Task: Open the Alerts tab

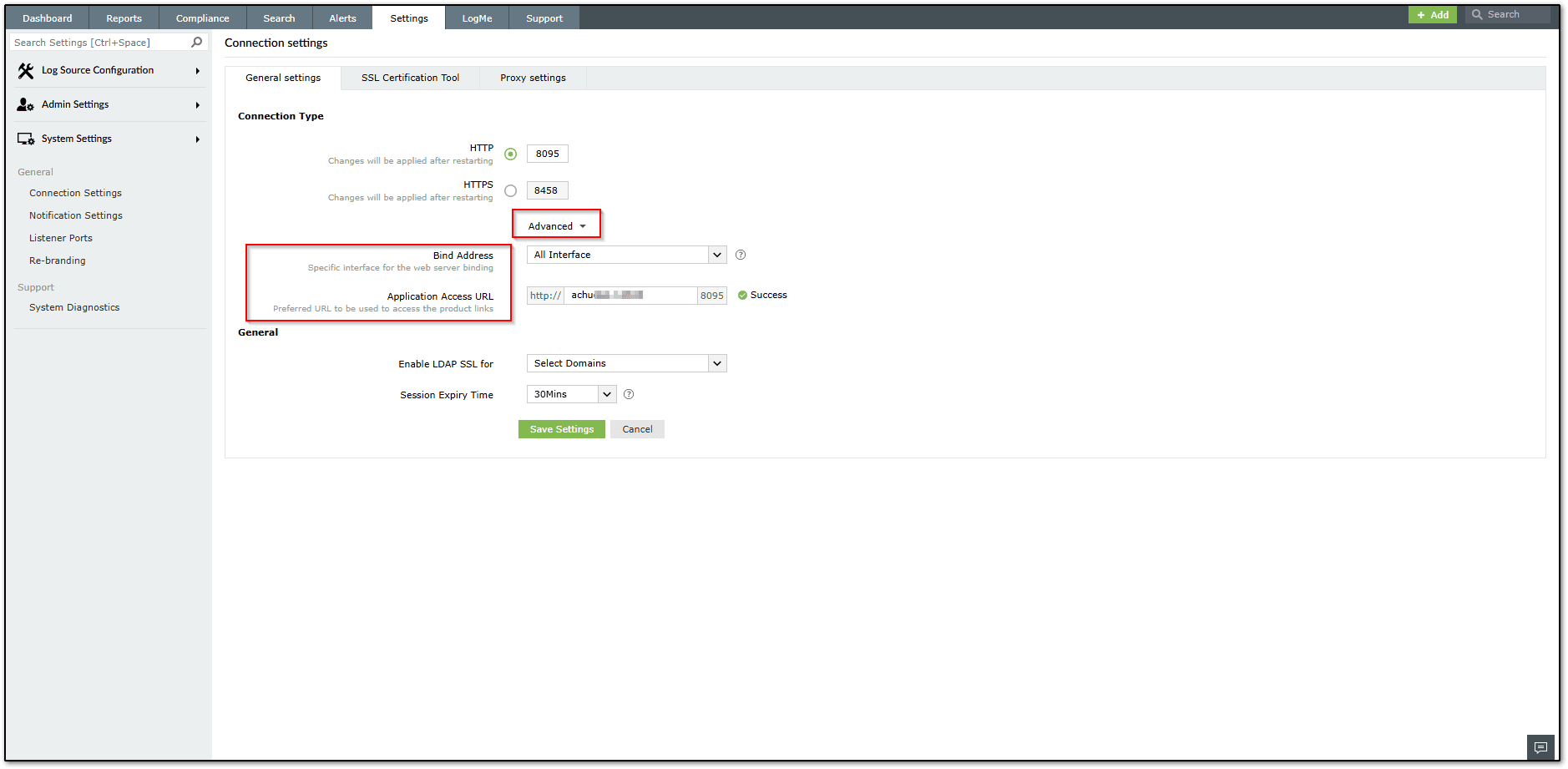Action: (342, 18)
